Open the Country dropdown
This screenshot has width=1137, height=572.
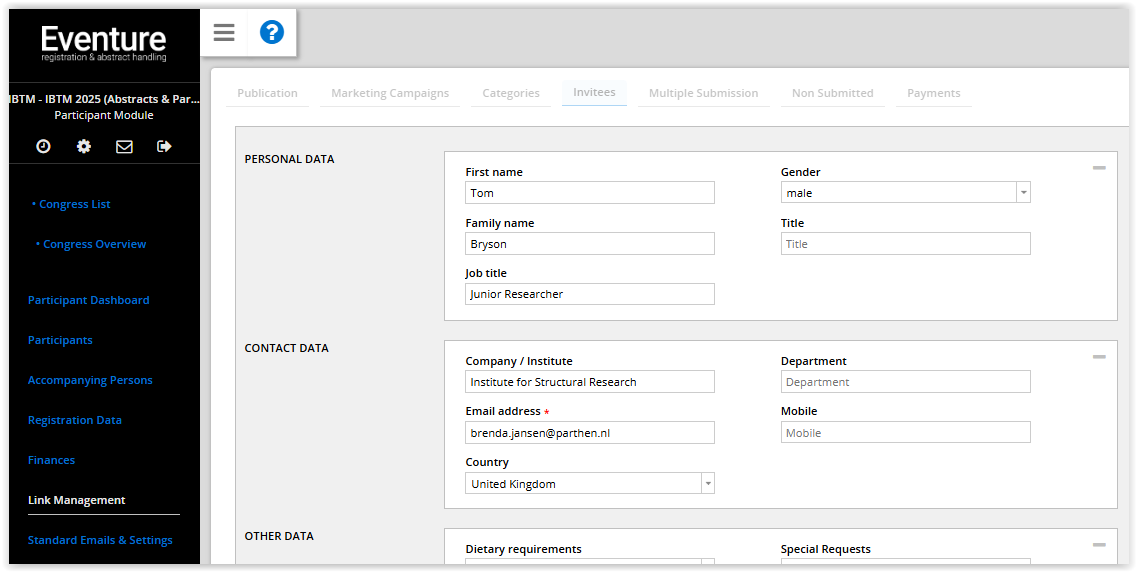pos(590,484)
